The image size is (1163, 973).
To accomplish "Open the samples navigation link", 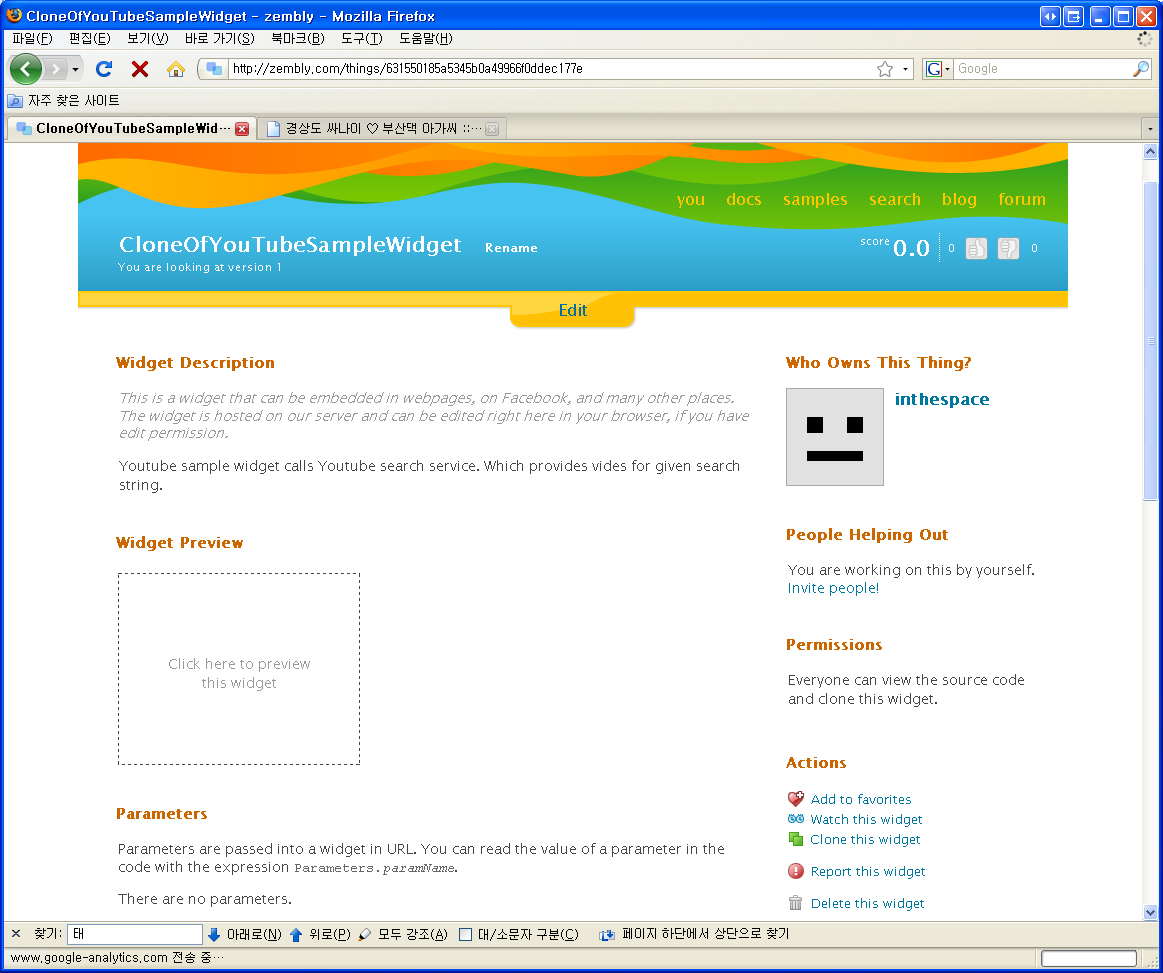I will [x=814, y=199].
